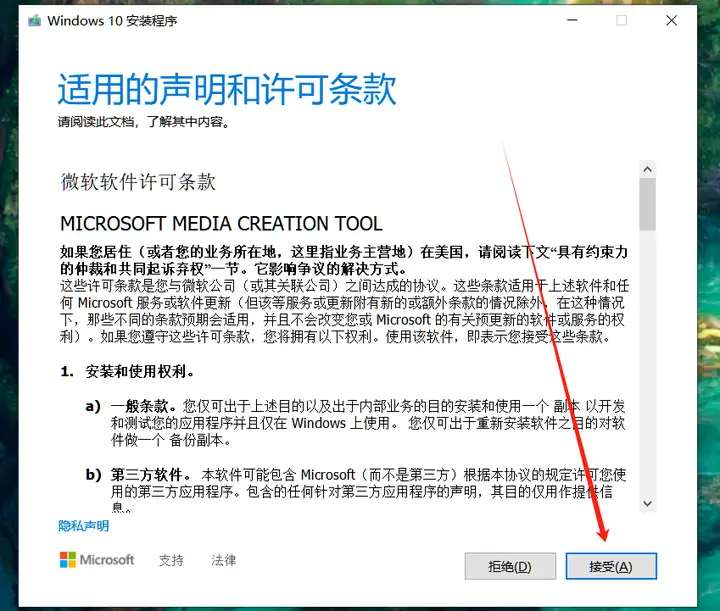Screen dimensions: 720x611
Task: Click the window title Windows 10 安装程序
Action: (x=112, y=21)
